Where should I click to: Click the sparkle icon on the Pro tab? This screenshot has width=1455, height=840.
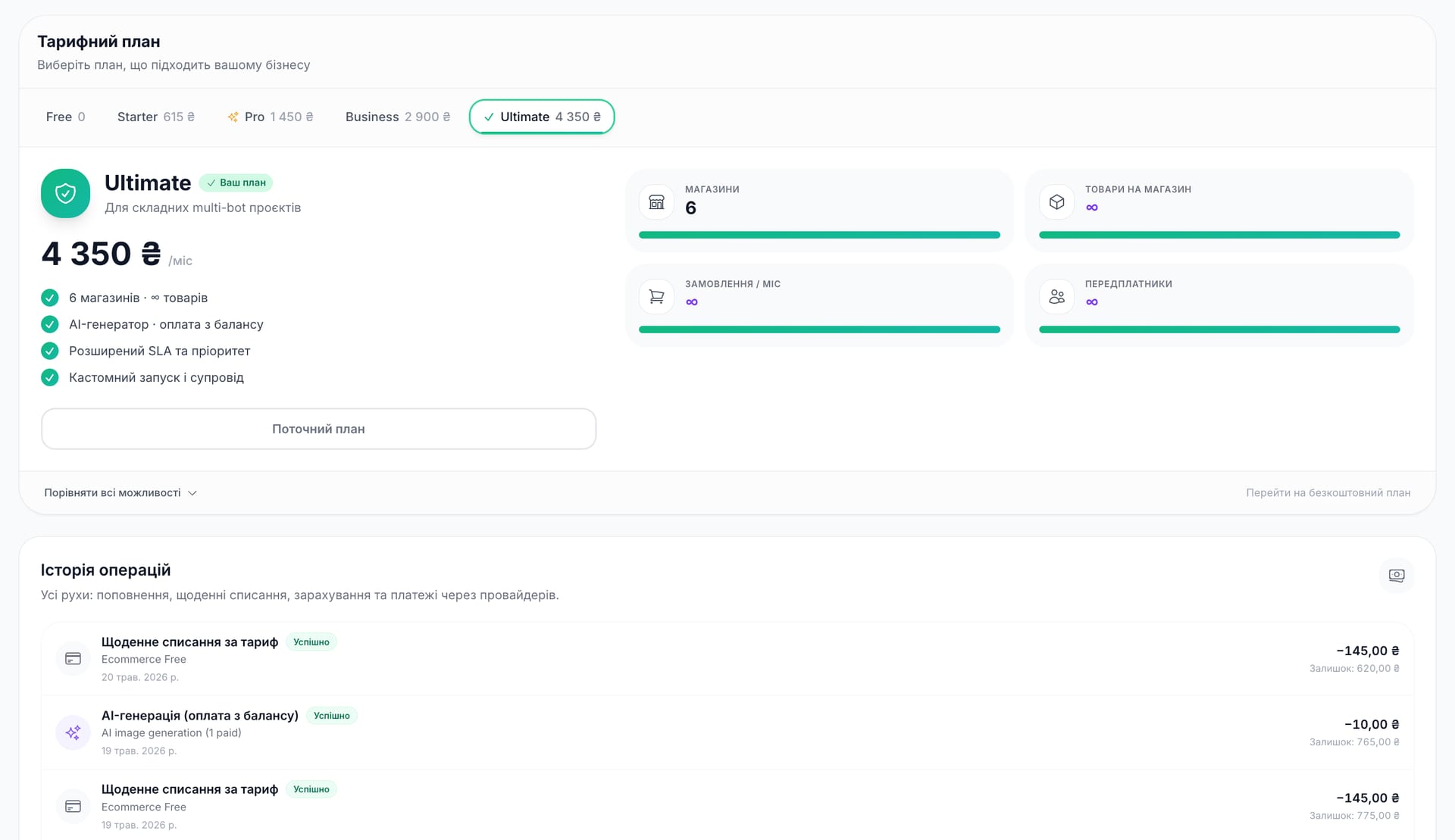point(233,117)
